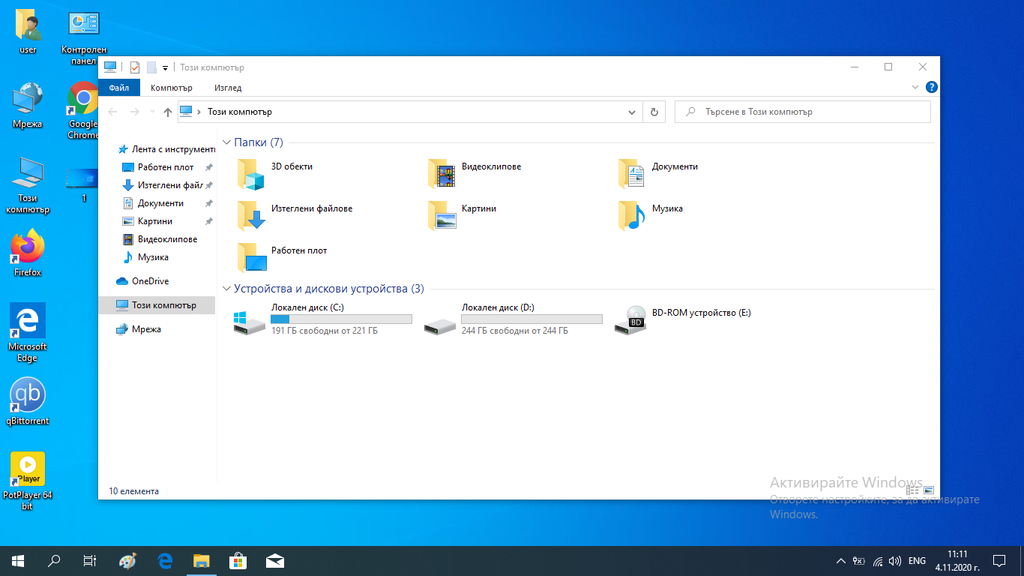Click the Локален диск (C:) usage bar

341,319
